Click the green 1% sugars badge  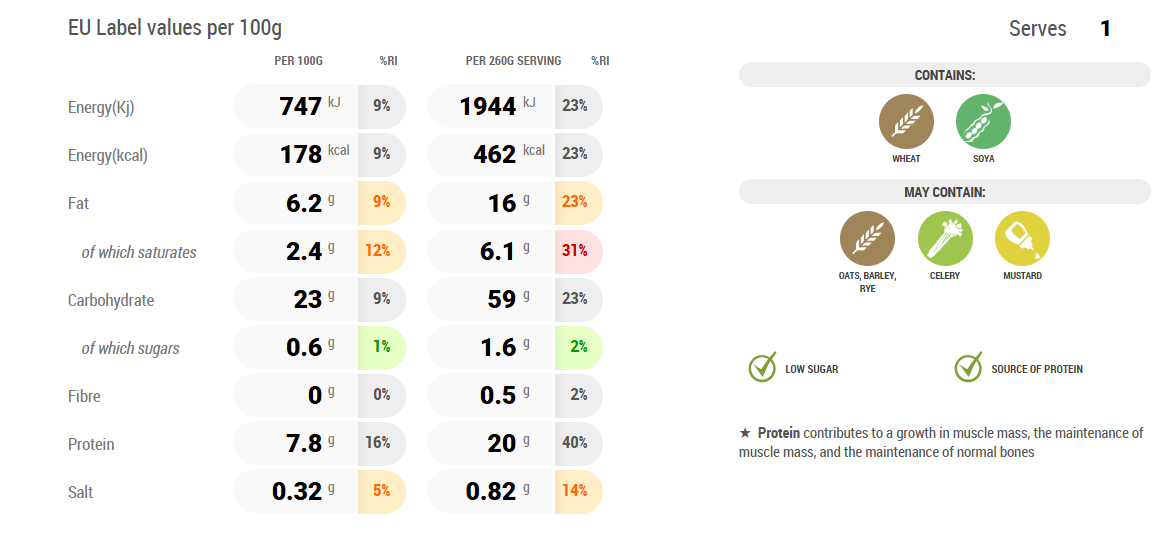point(381,347)
